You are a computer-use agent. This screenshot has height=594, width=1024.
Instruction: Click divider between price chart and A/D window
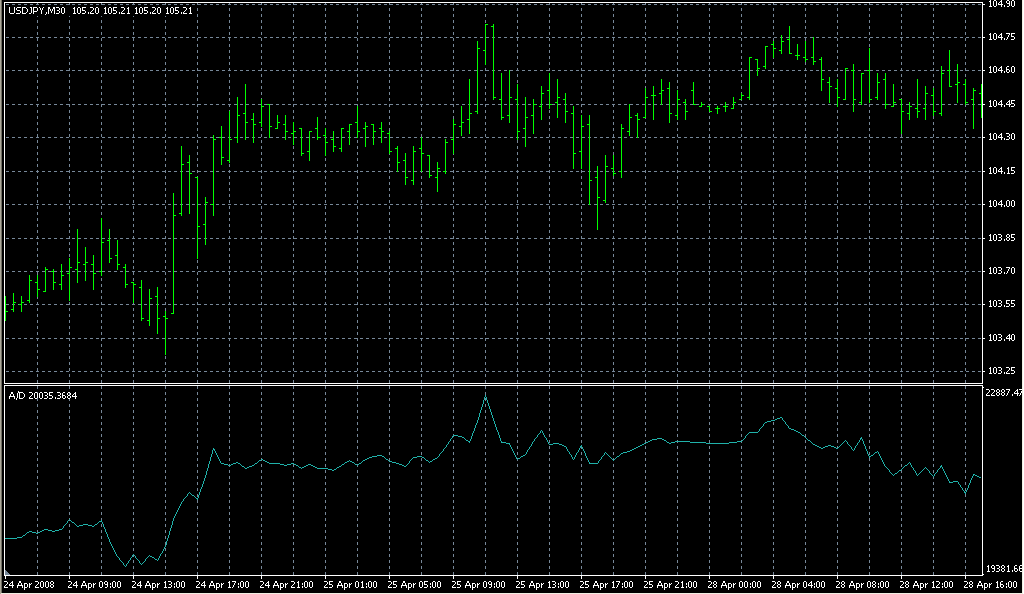click(490, 384)
